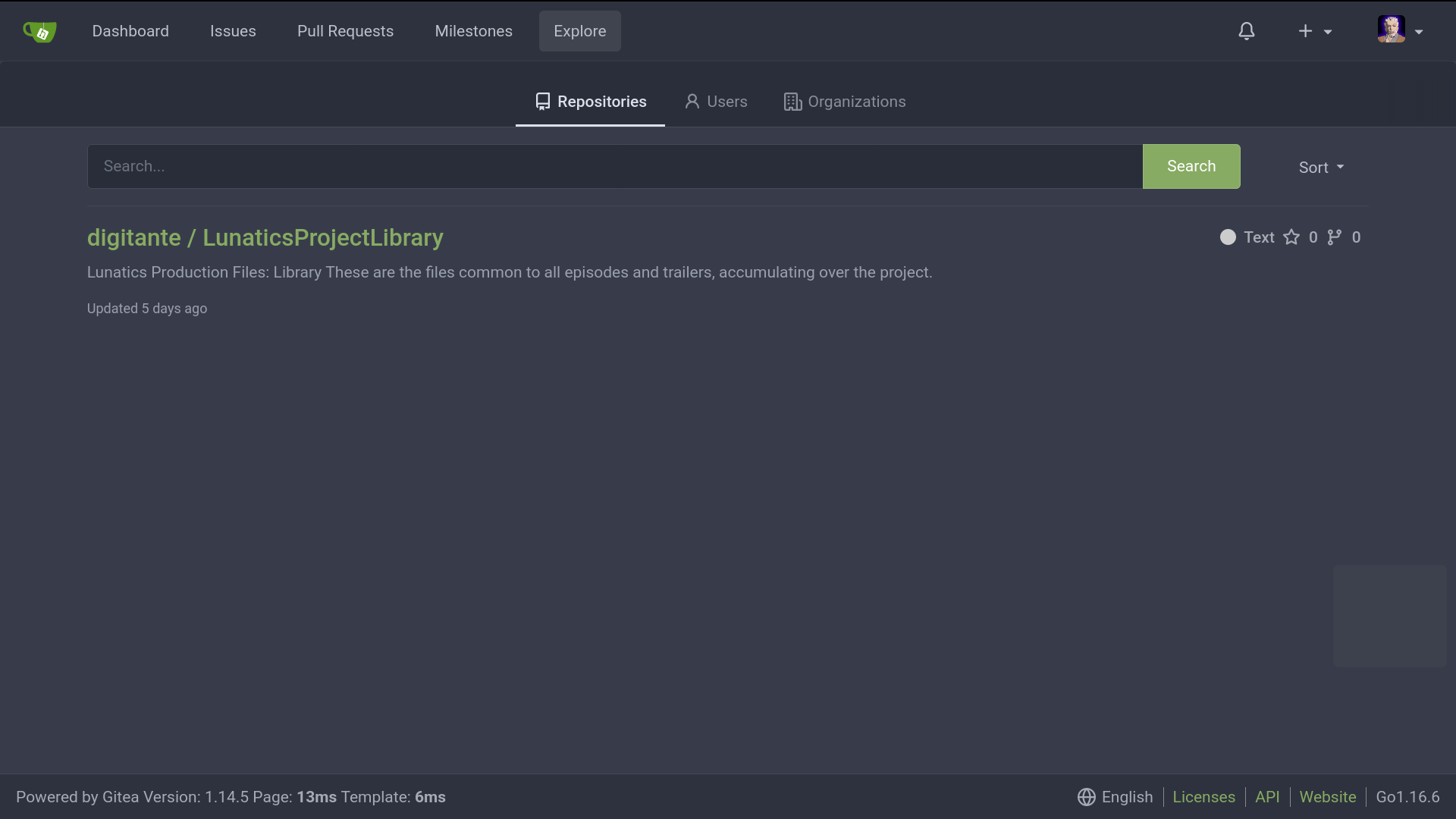Open the API footer link
This screenshot has height=819, width=1456.
[1266, 797]
